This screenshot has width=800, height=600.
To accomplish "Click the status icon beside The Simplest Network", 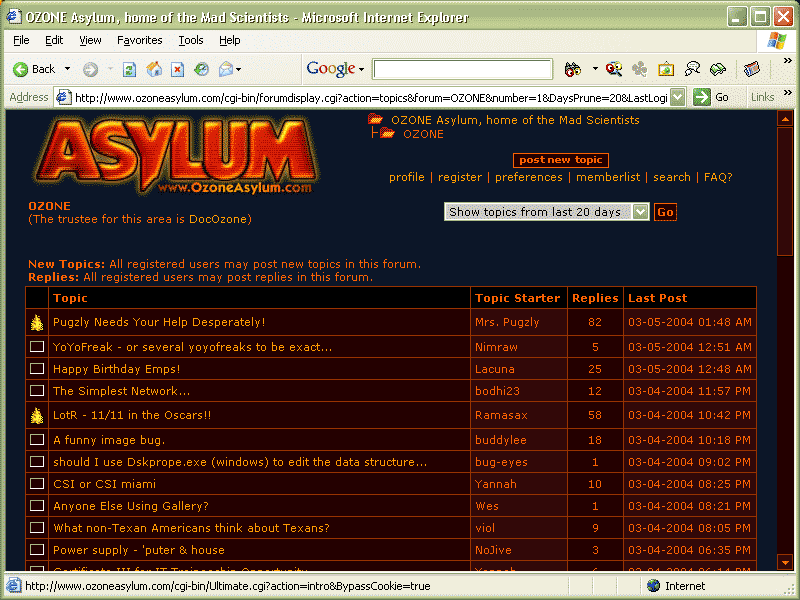I will [x=37, y=390].
